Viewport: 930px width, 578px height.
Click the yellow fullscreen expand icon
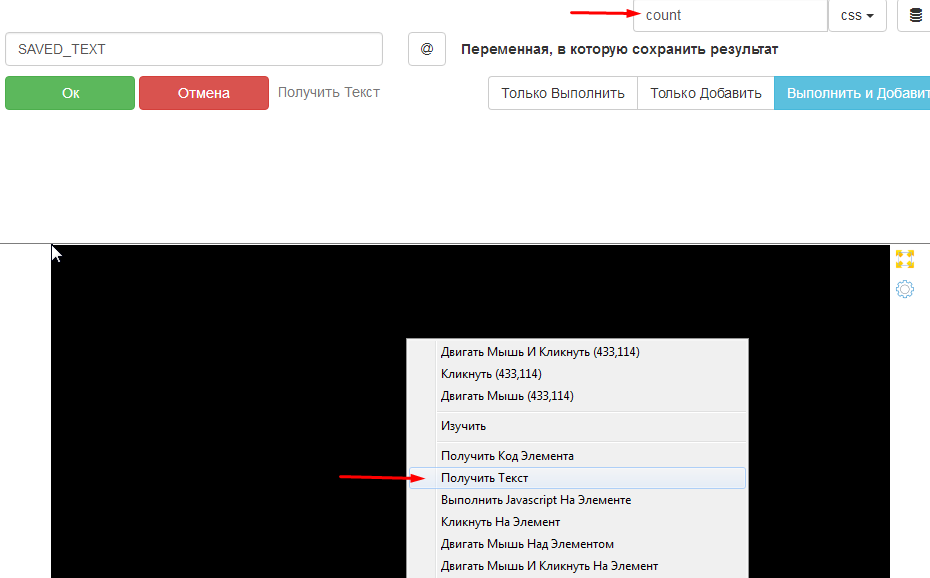coord(905,259)
